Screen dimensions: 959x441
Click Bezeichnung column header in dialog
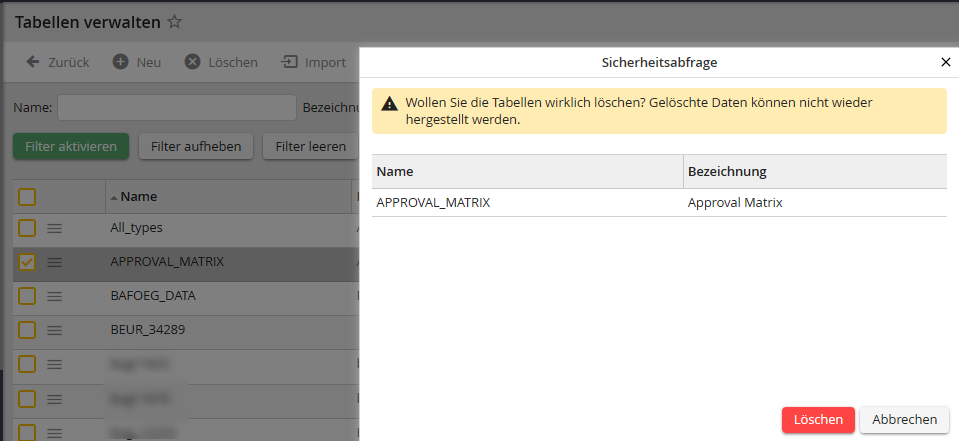point(726,172)
